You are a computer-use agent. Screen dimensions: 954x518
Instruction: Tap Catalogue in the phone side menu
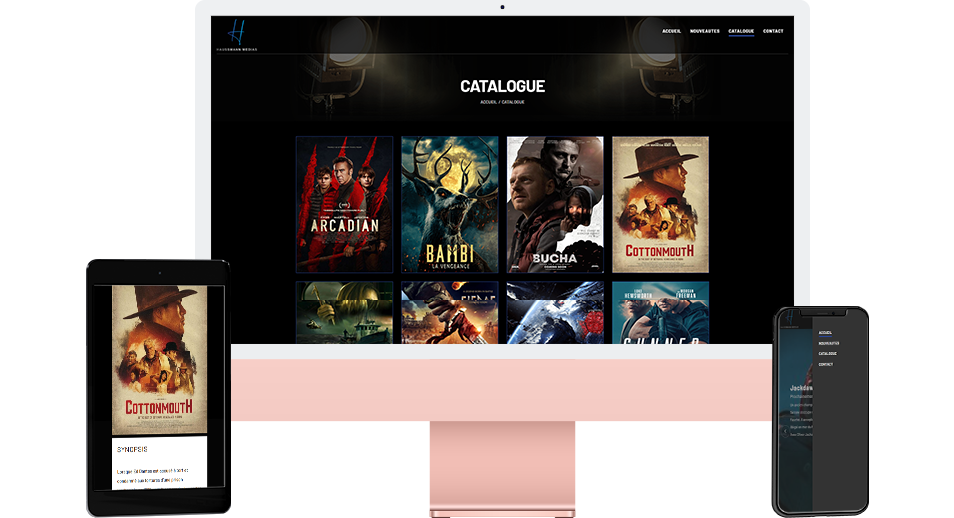tap(827, 354)
